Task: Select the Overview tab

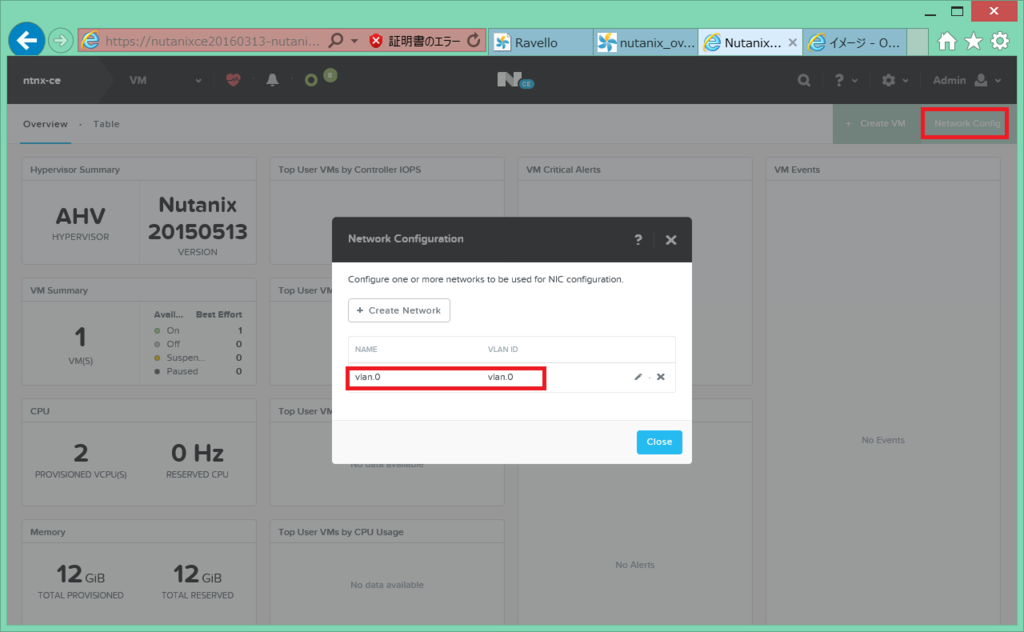Action: tap(45, 124)
